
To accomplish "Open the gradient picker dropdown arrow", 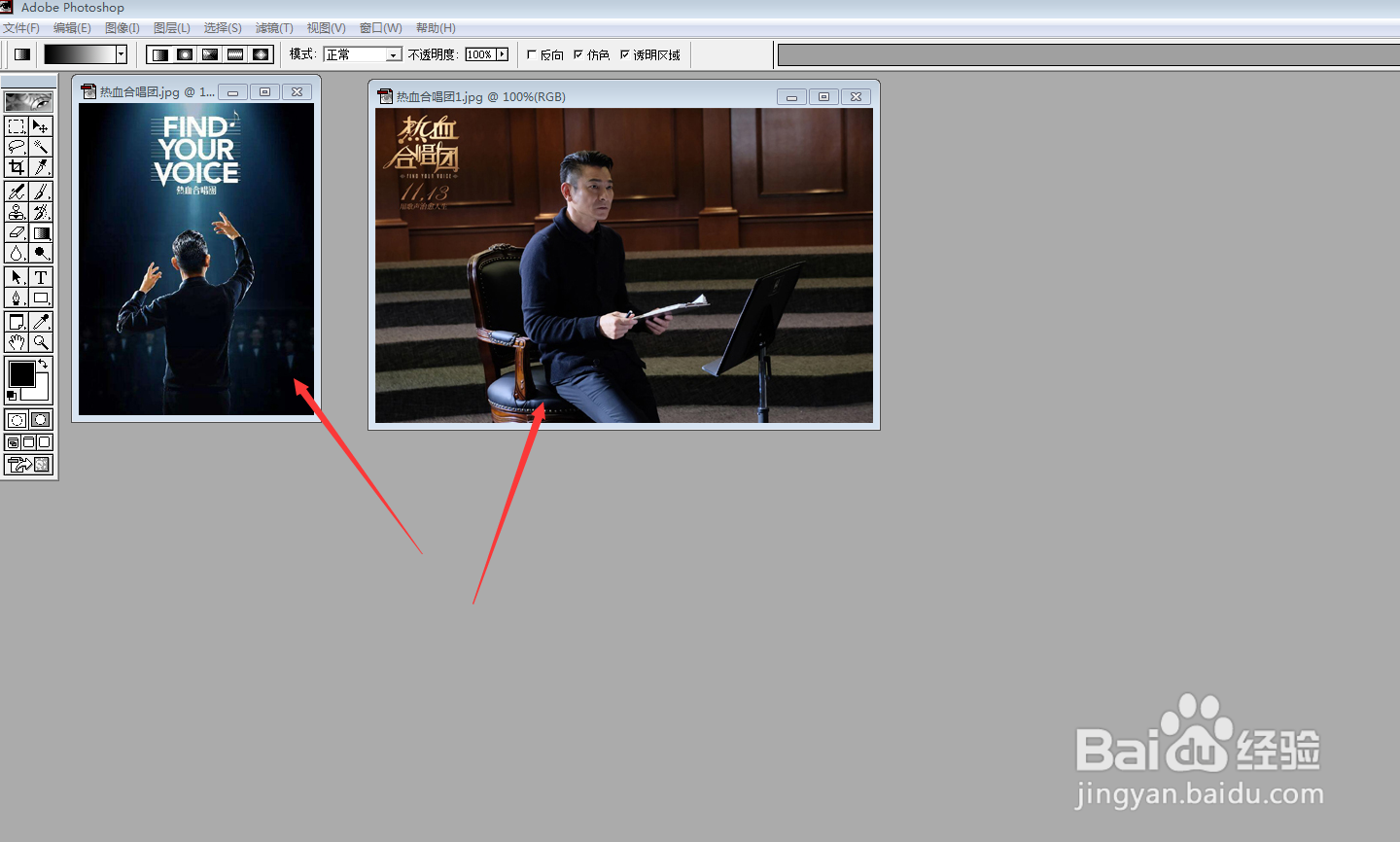I will click(122, 54).
